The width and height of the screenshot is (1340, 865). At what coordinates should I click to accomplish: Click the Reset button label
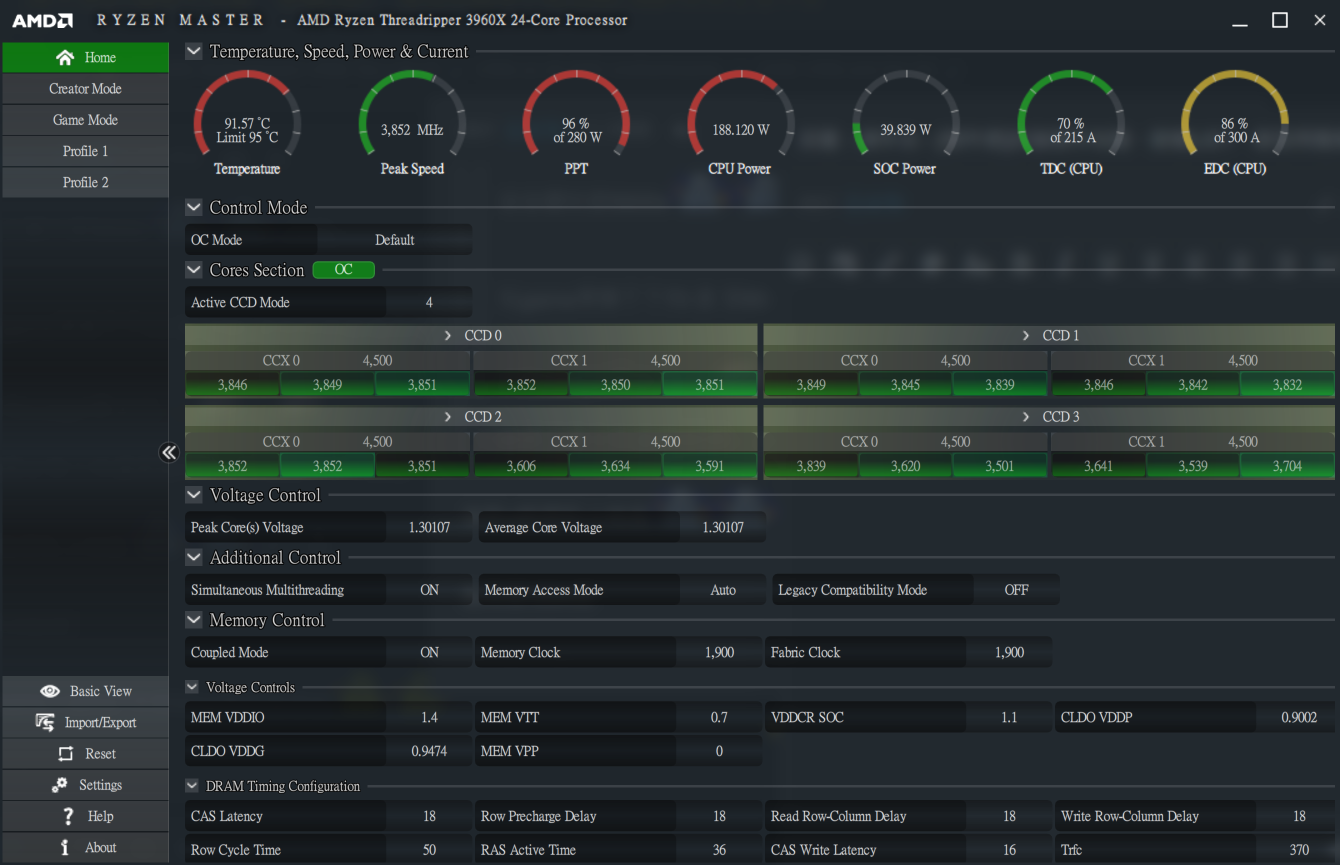click(x=100, y=754)
